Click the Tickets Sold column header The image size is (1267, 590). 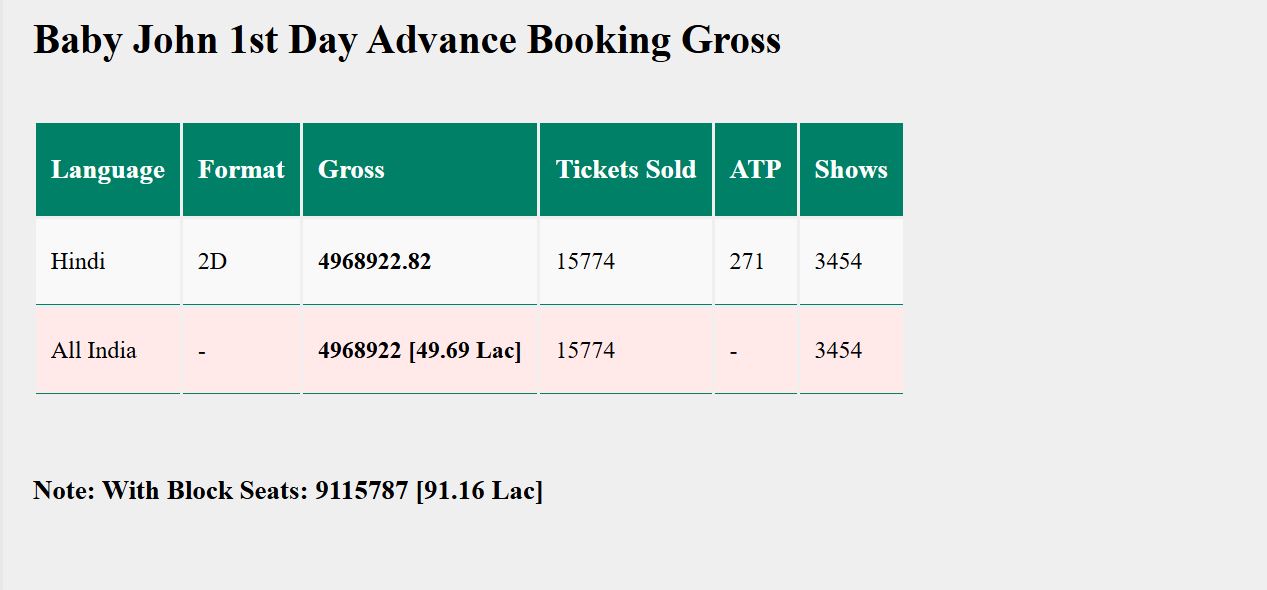click(x=626, y=170)
